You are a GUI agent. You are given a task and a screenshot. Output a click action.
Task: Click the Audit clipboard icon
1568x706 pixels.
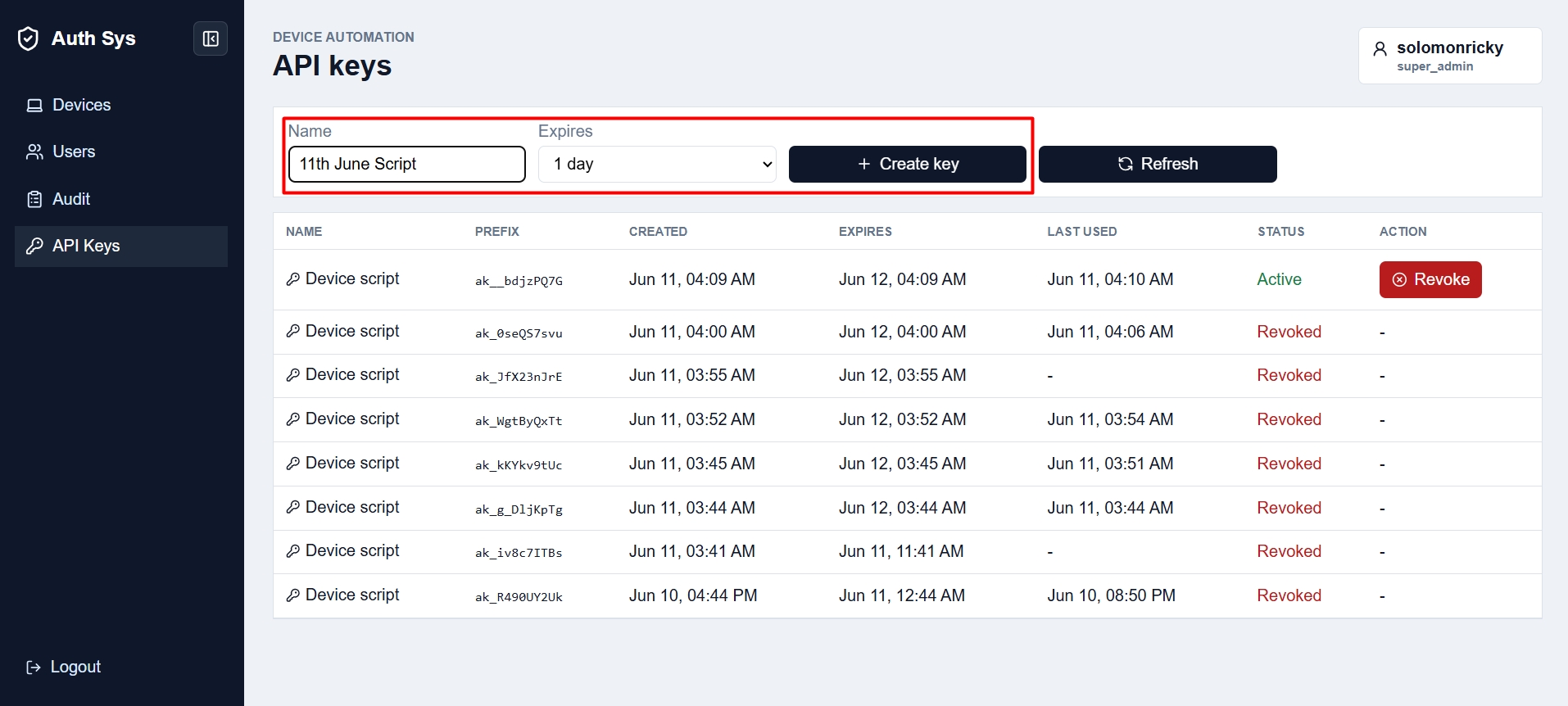click(34, 199)
